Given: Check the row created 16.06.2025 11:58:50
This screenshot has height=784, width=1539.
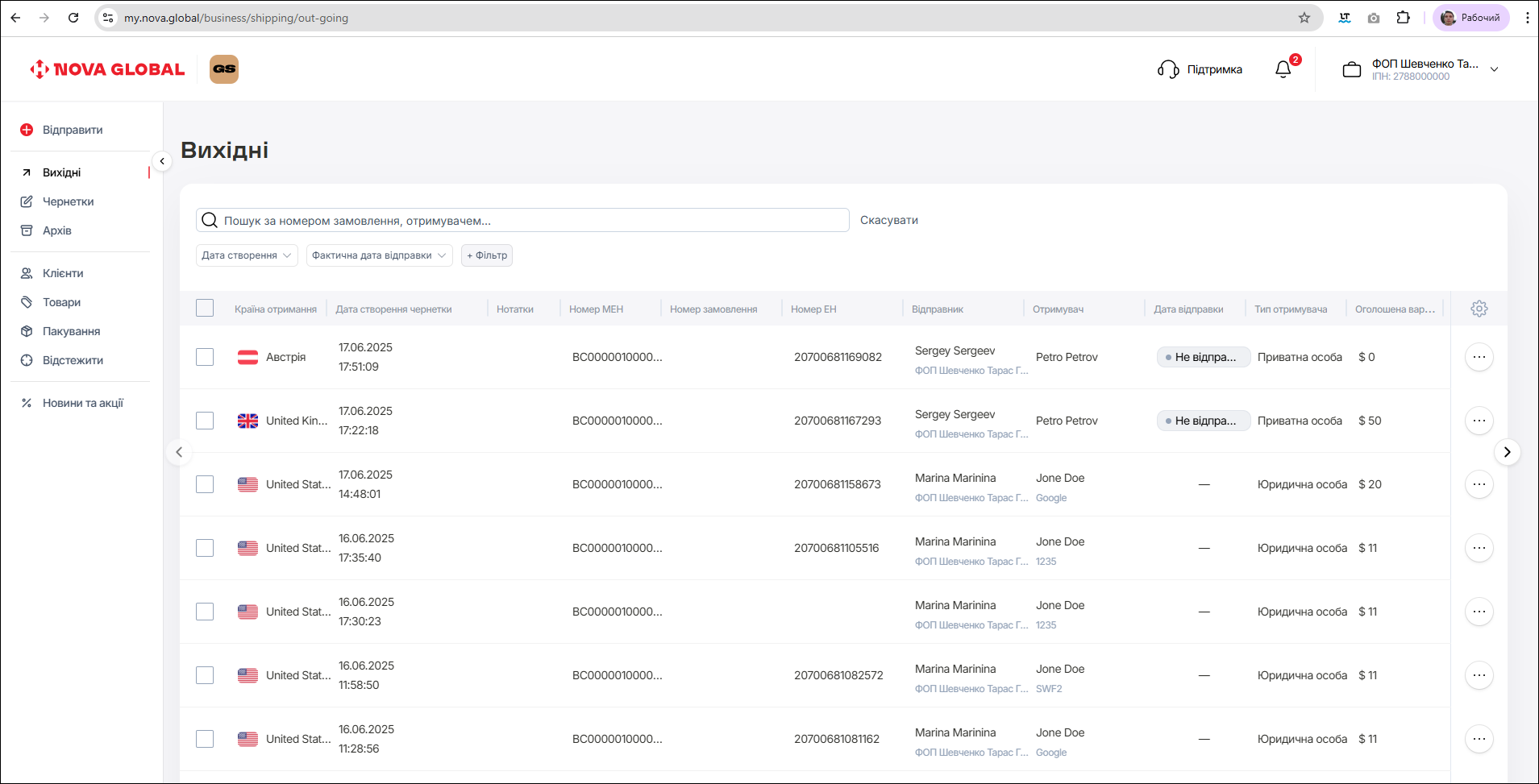Looking at the screenshot, I should (205, 675).
